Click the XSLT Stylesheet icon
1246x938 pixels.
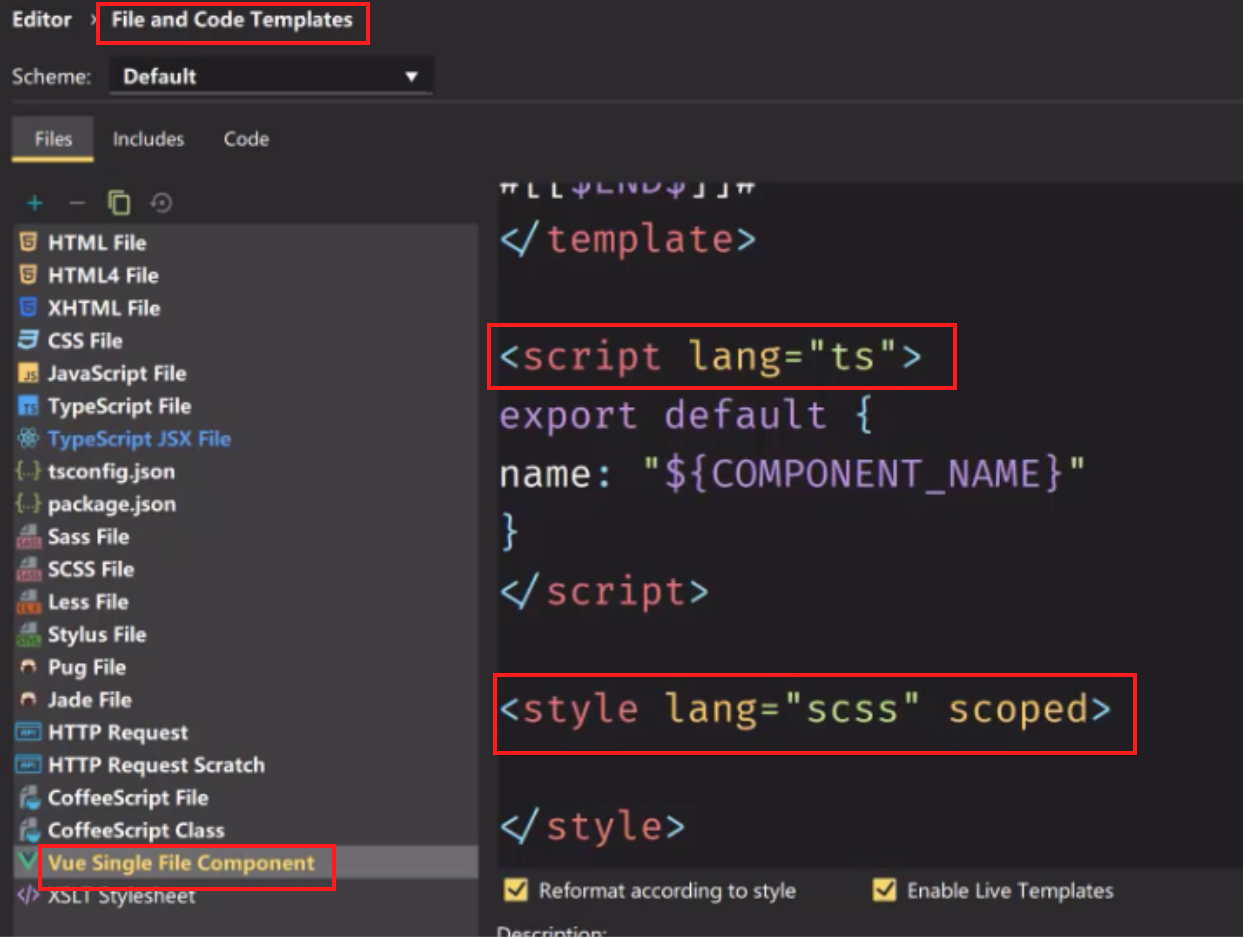point(27,895)
